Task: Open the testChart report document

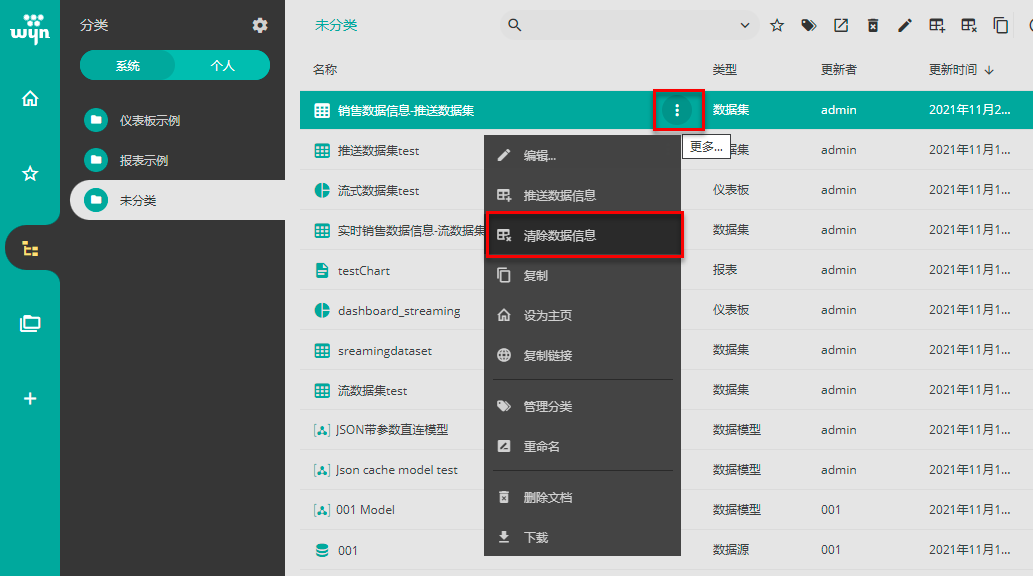Action: pyautogui.click(x=364, y=270)
